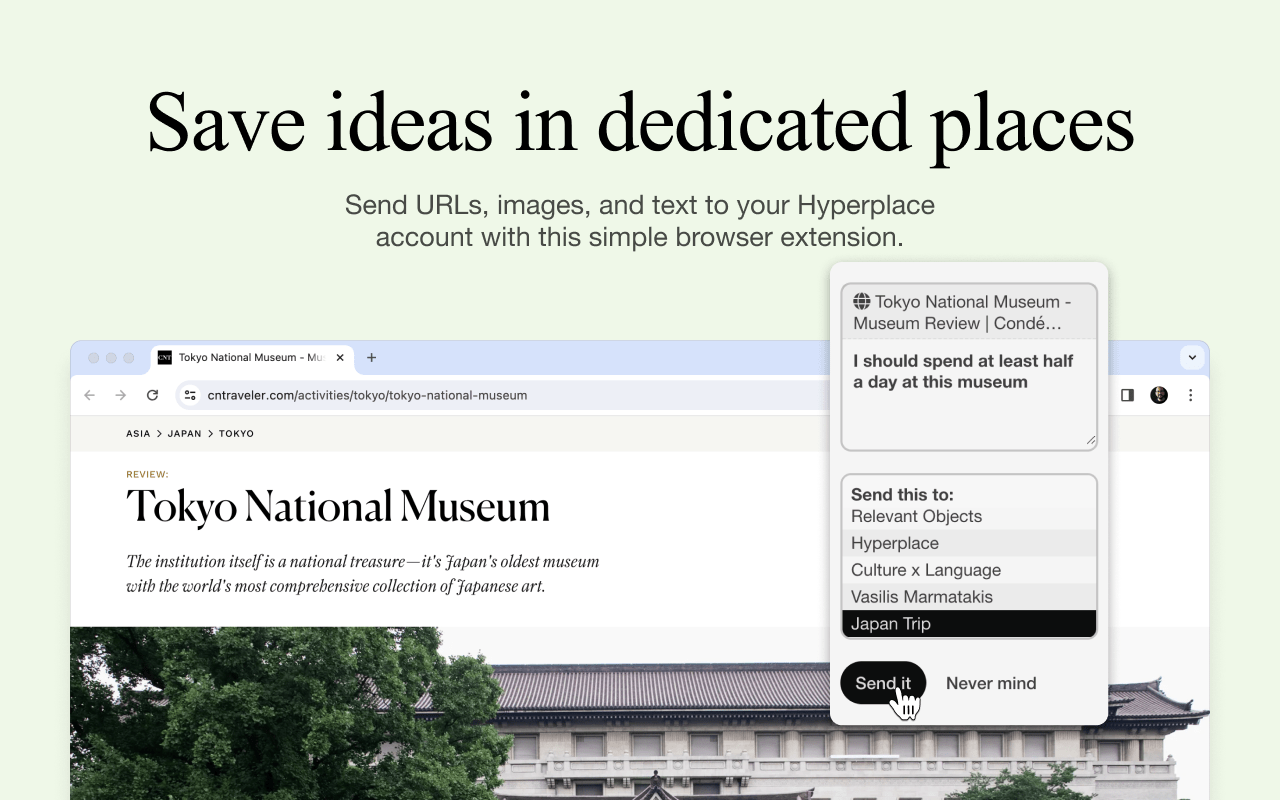Click the forward navigation arrow
The image size is (1280, 800).
click(x=120, y=395)
